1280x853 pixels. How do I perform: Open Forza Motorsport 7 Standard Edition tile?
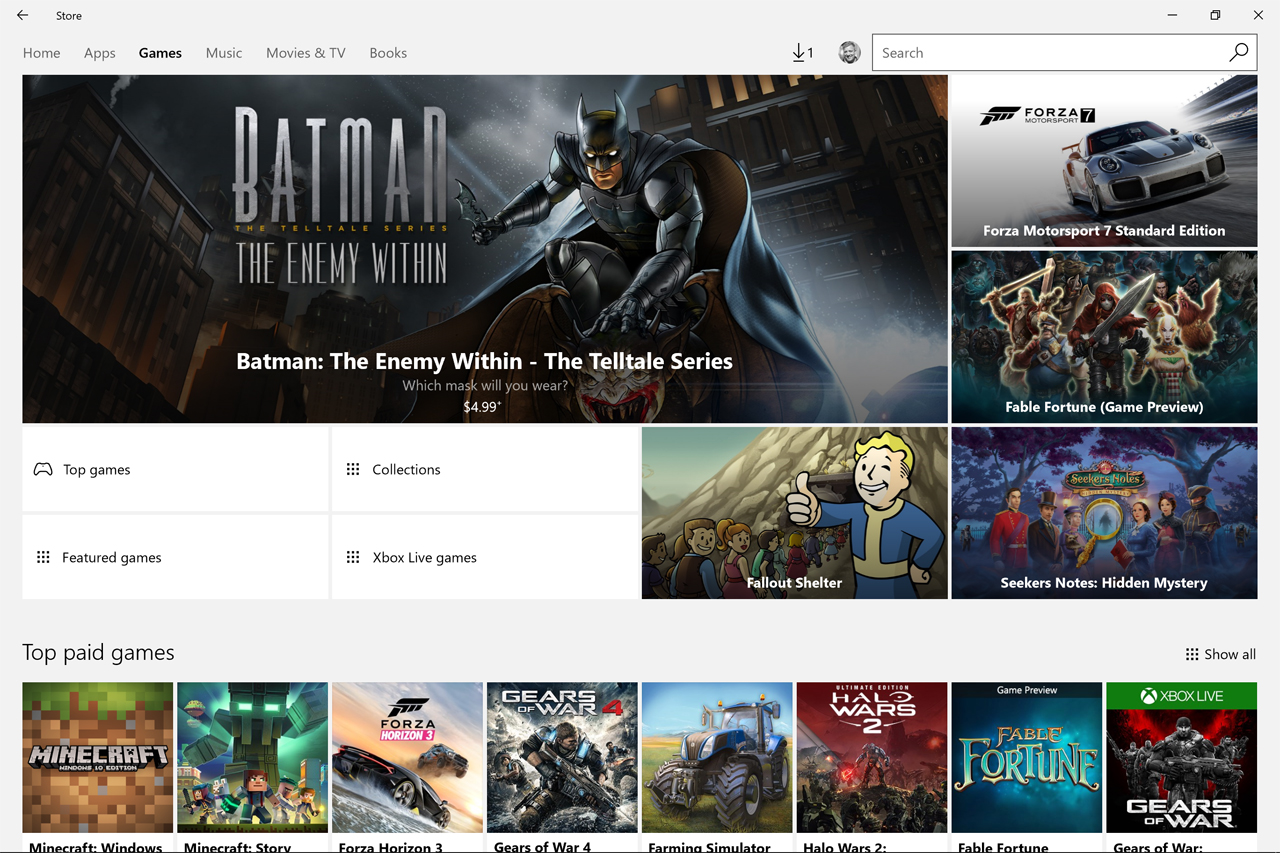(1103, 160)
